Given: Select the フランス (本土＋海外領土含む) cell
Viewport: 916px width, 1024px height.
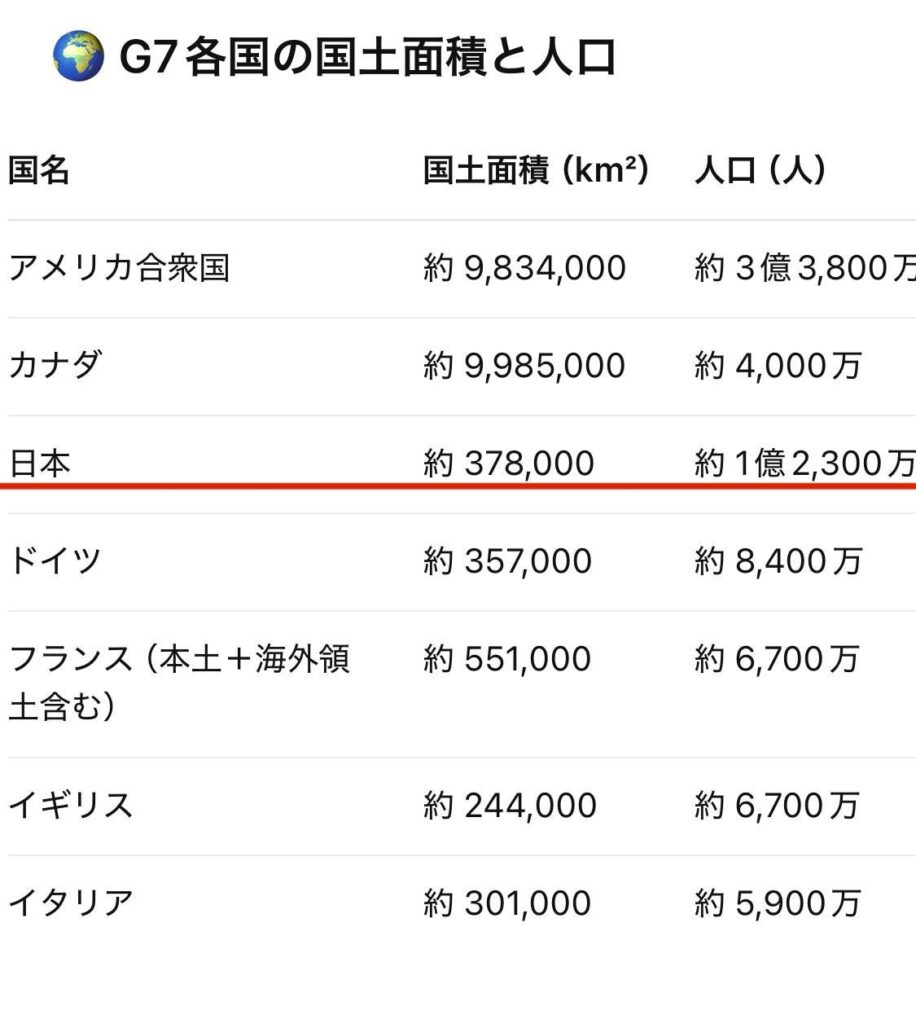Looking at the screenshot, I should click(179, 683).
